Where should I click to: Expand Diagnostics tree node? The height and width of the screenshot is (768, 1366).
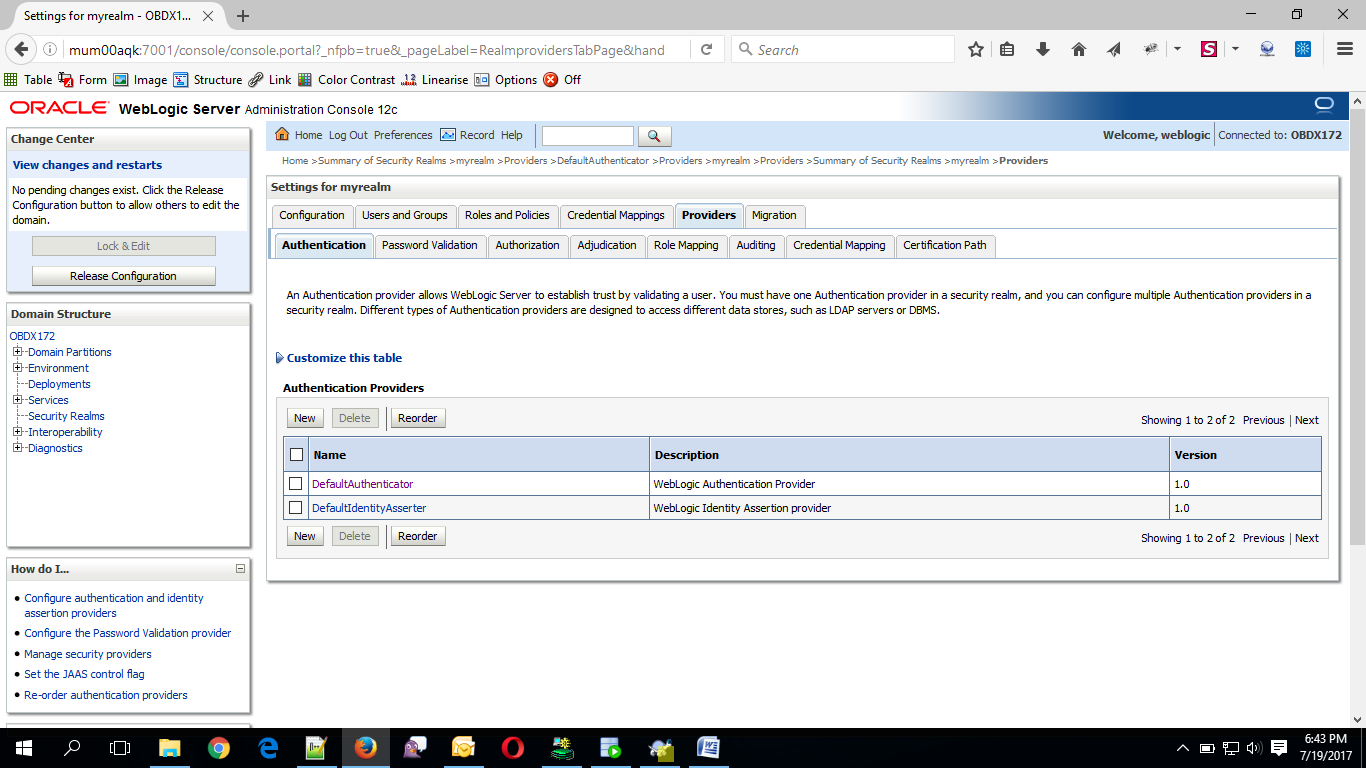click(17, 448)
